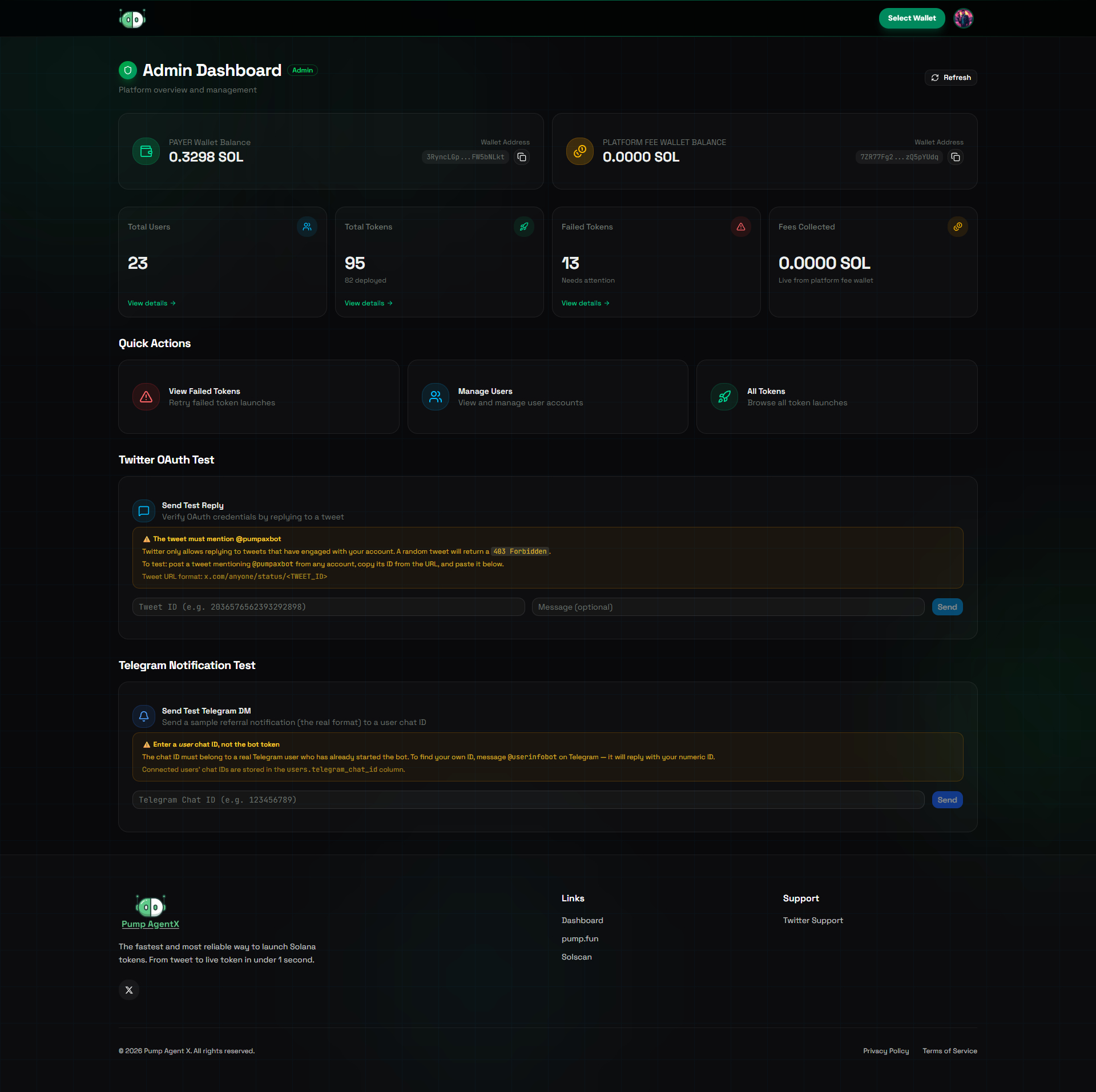
Task: Focus the Tweet ID input field
Action: [x=329, y=607]
